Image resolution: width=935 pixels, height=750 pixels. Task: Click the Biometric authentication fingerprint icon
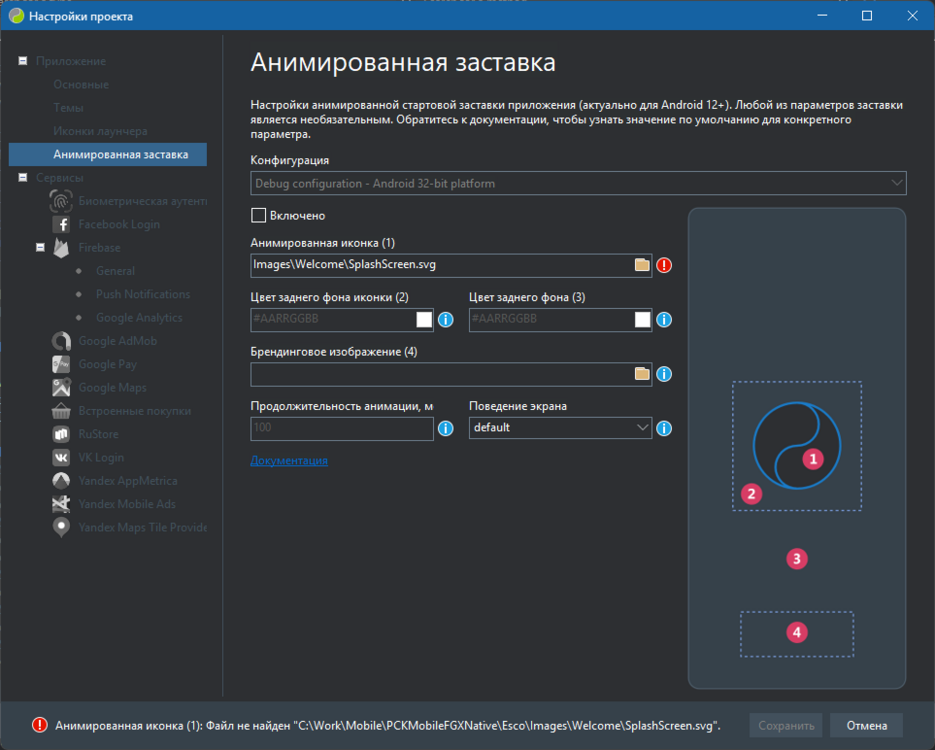tap(61, 201)
